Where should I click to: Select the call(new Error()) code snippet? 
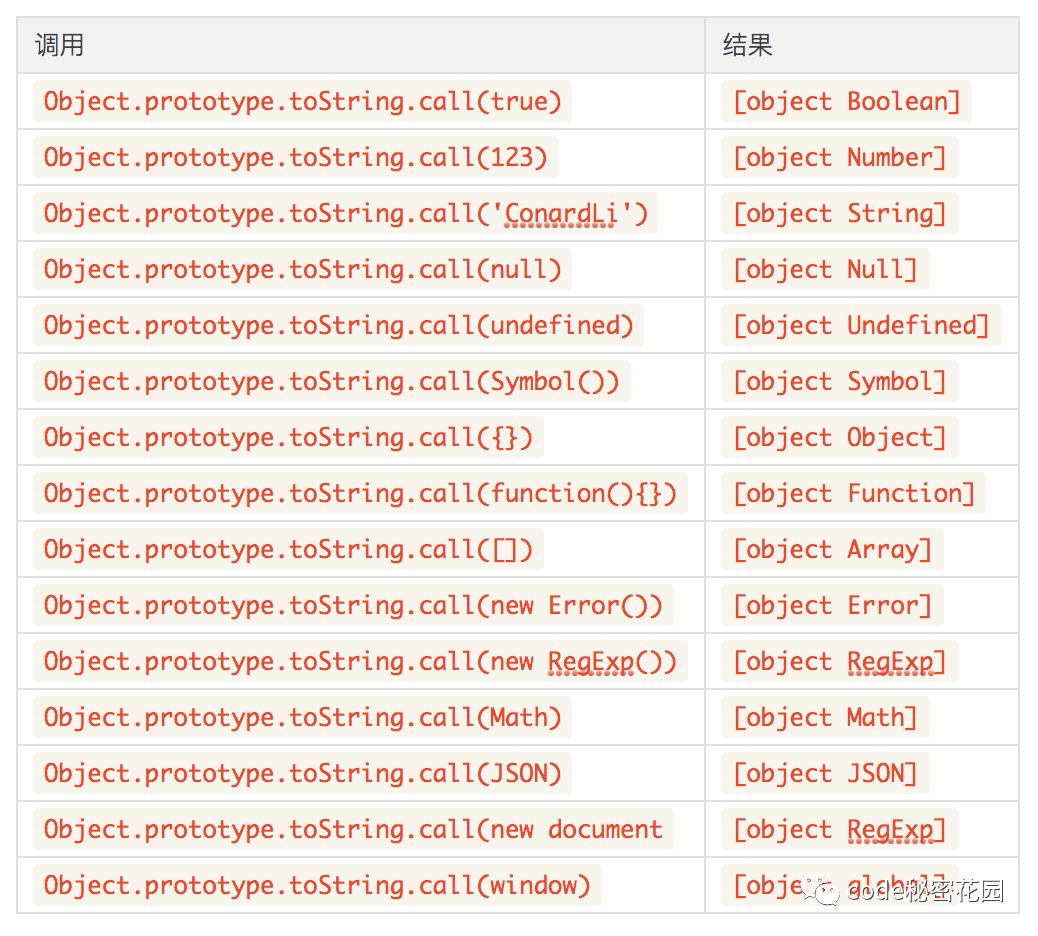point(354,605)
